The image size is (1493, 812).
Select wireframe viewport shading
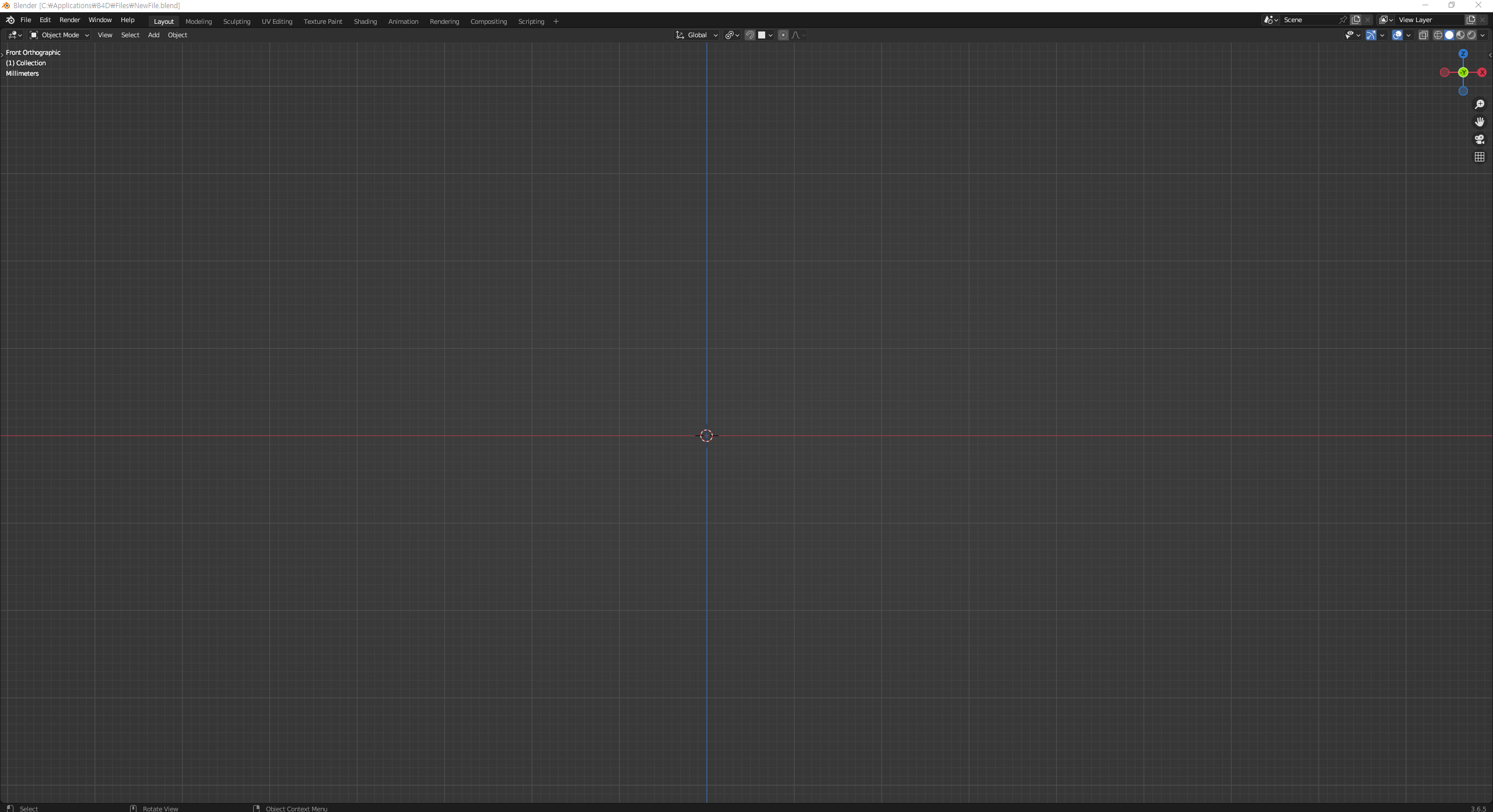tap(1438, 35)
